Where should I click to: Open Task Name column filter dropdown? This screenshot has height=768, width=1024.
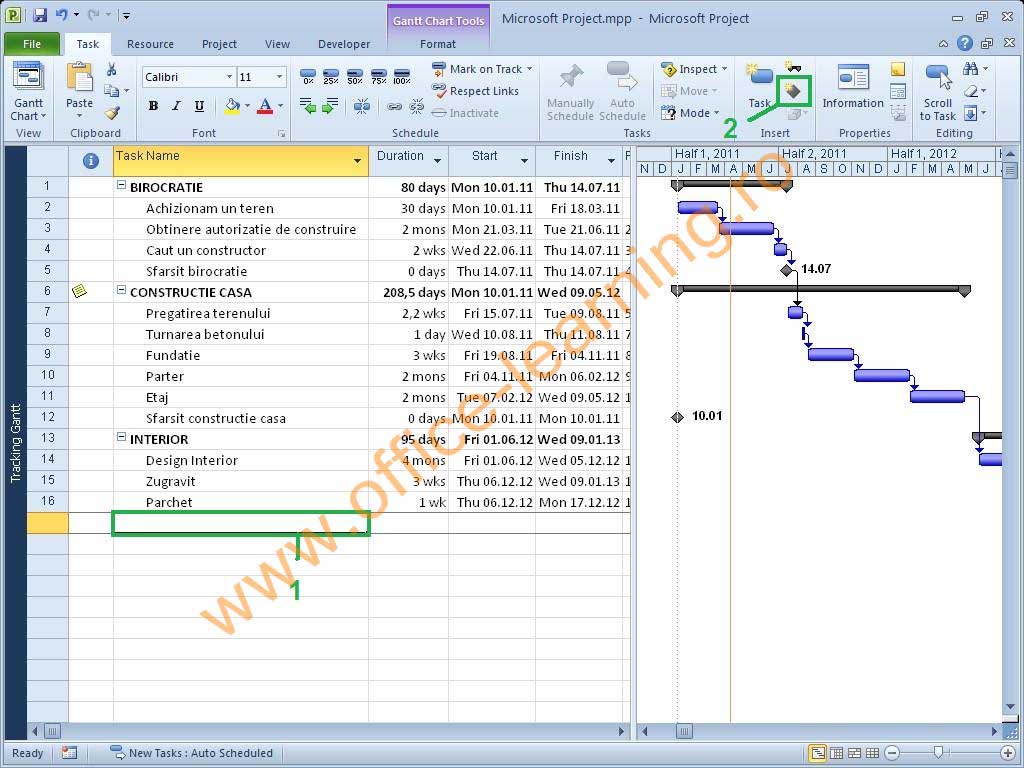[357, 161]
